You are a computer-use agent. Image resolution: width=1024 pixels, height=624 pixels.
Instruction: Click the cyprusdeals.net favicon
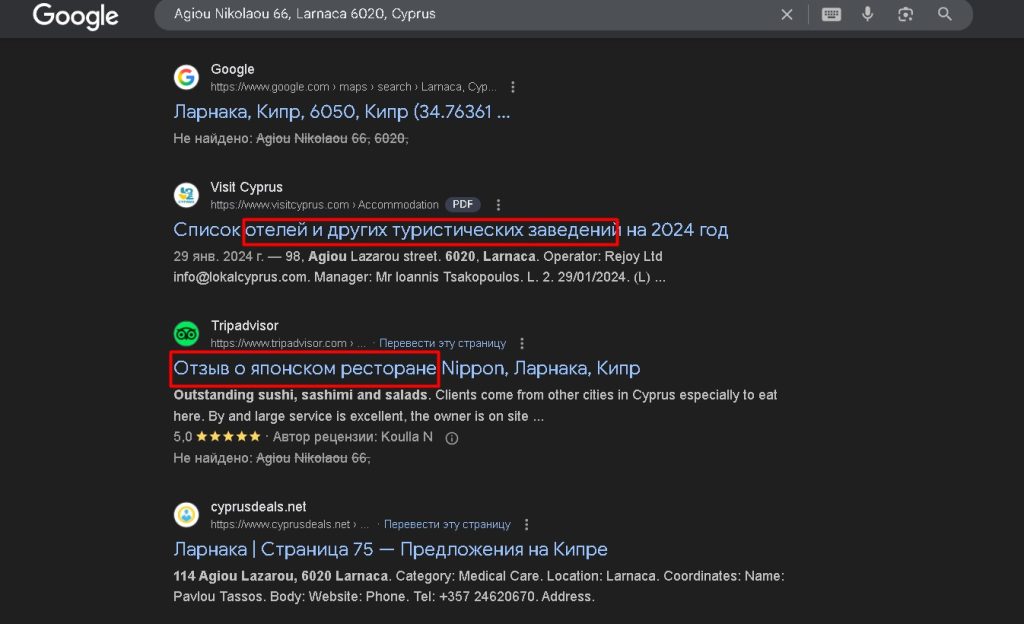point(186,514)
